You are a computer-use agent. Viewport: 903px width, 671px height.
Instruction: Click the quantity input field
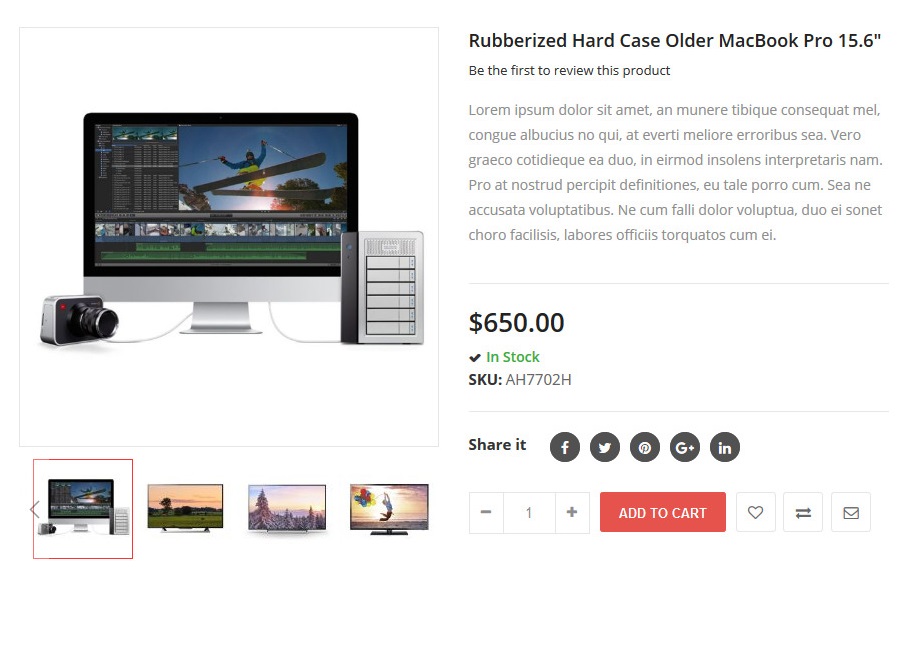528,512
